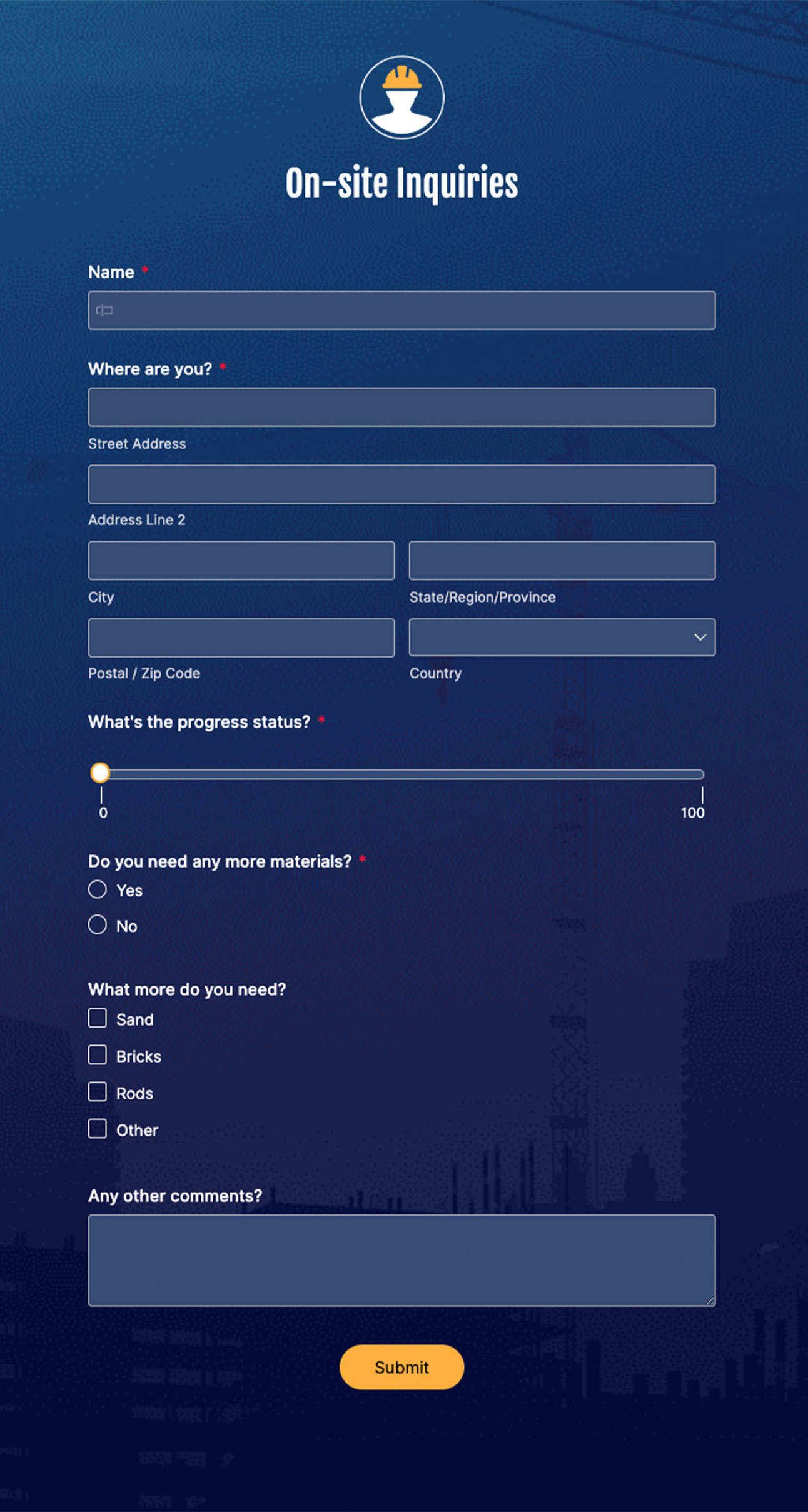
Task: Open the Country dropdown
Action: tap(561, 638)
